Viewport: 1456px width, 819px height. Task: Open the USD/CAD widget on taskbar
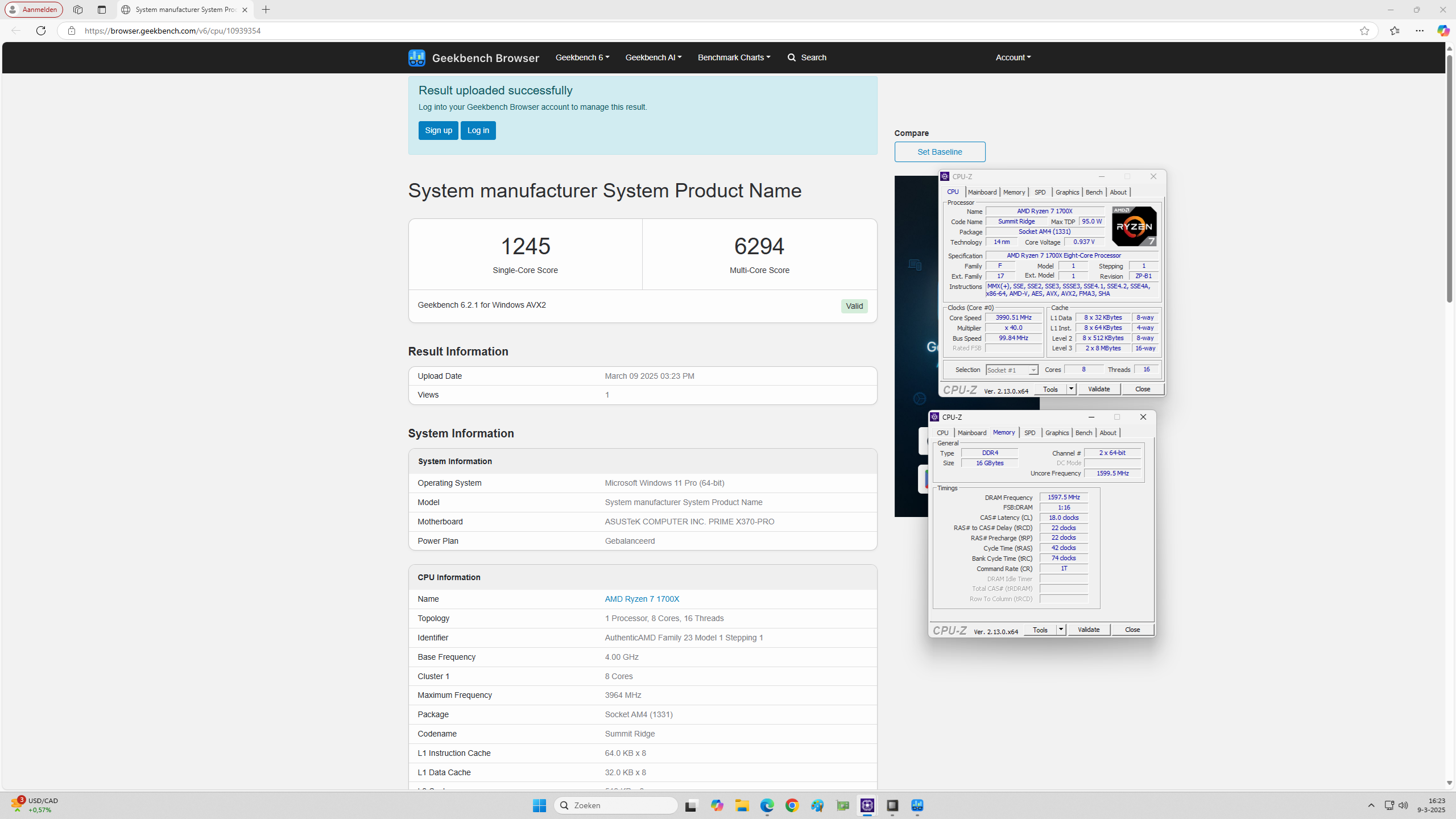pyautogui.click(x=34, y=805)
